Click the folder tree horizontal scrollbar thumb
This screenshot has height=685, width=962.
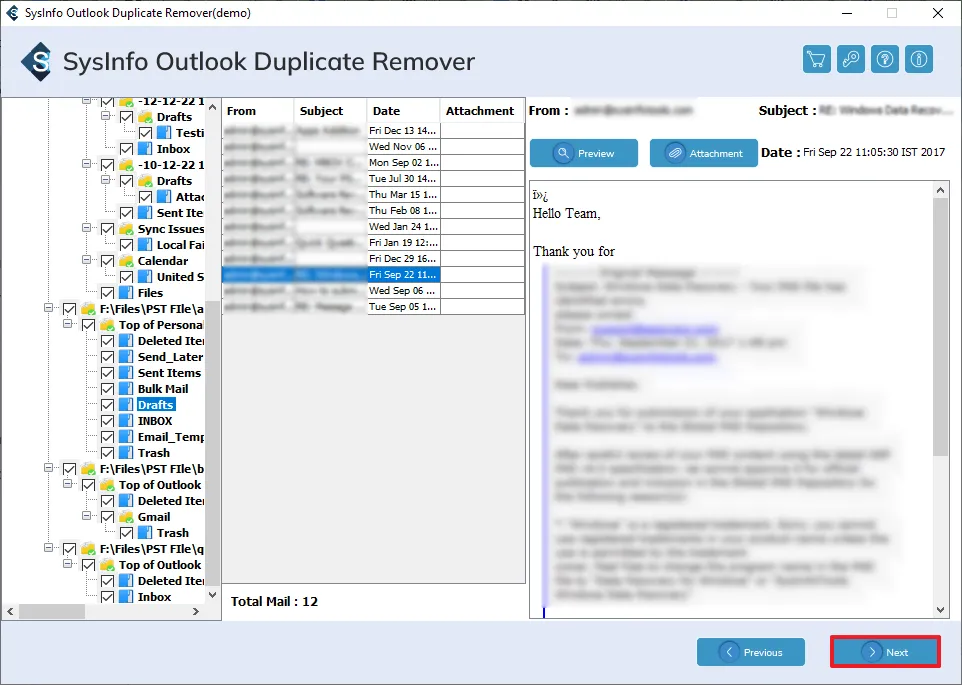point(52,611)
